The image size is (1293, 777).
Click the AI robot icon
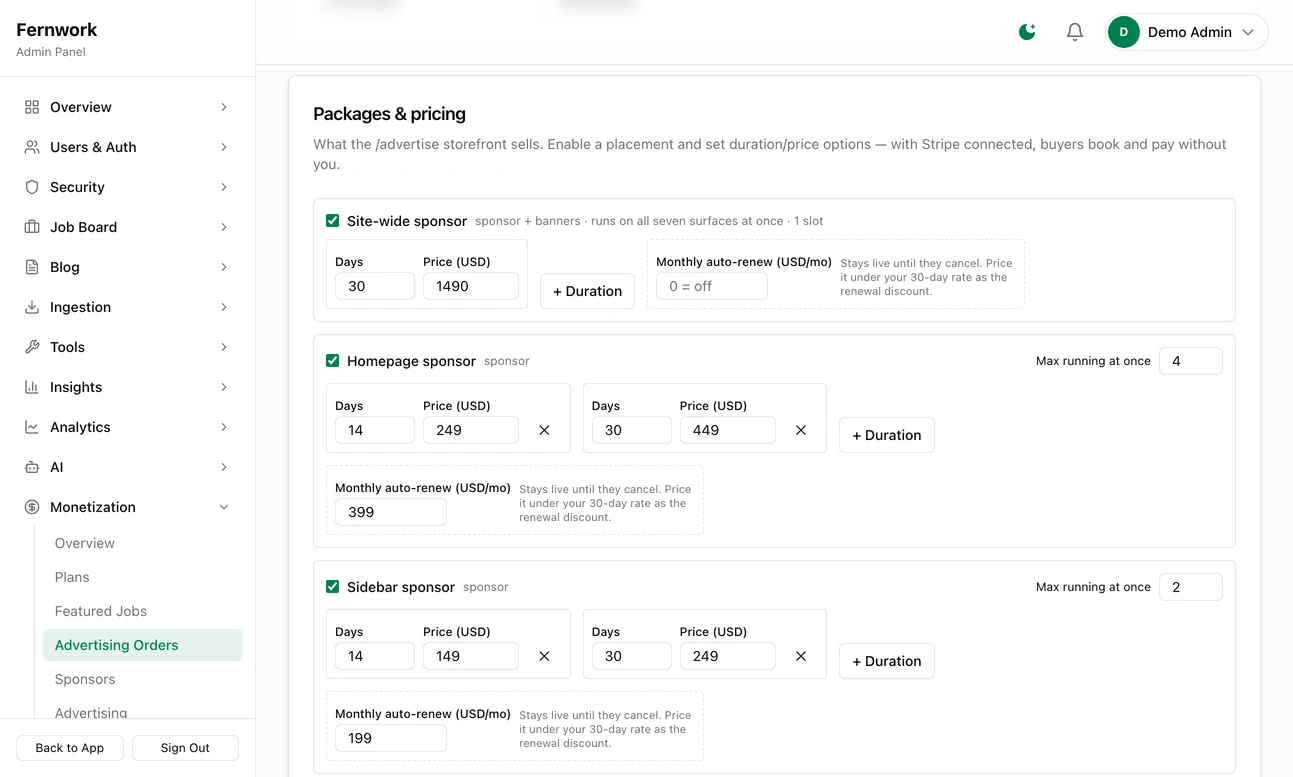pos(32,467)
